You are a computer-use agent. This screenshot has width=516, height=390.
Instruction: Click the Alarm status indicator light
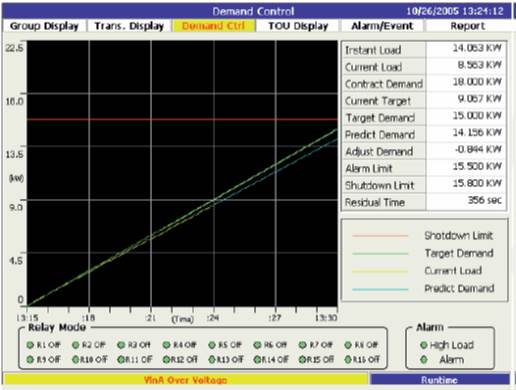coord(424,359)
